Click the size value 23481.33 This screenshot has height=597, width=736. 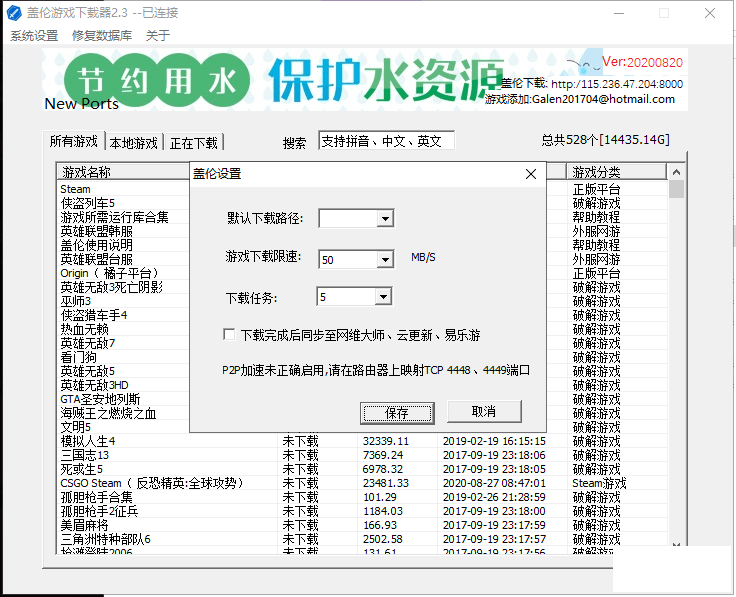pyautogui.click(x=386, y=483)
